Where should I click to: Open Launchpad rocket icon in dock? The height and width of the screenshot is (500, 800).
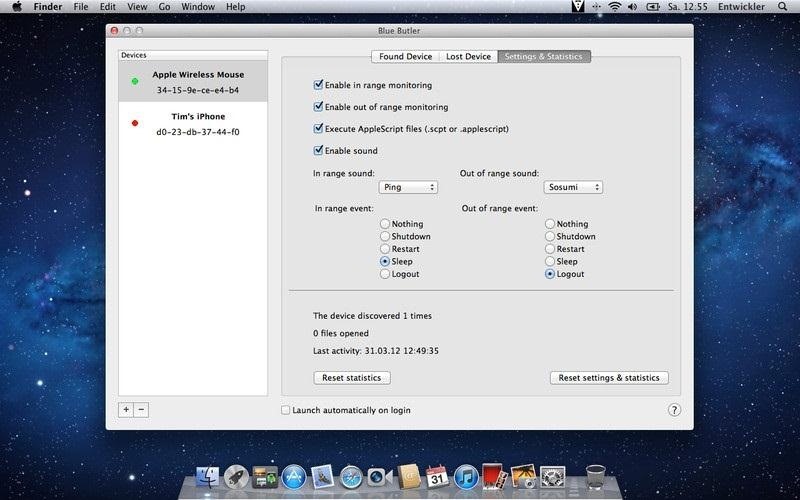click(236, 478)
